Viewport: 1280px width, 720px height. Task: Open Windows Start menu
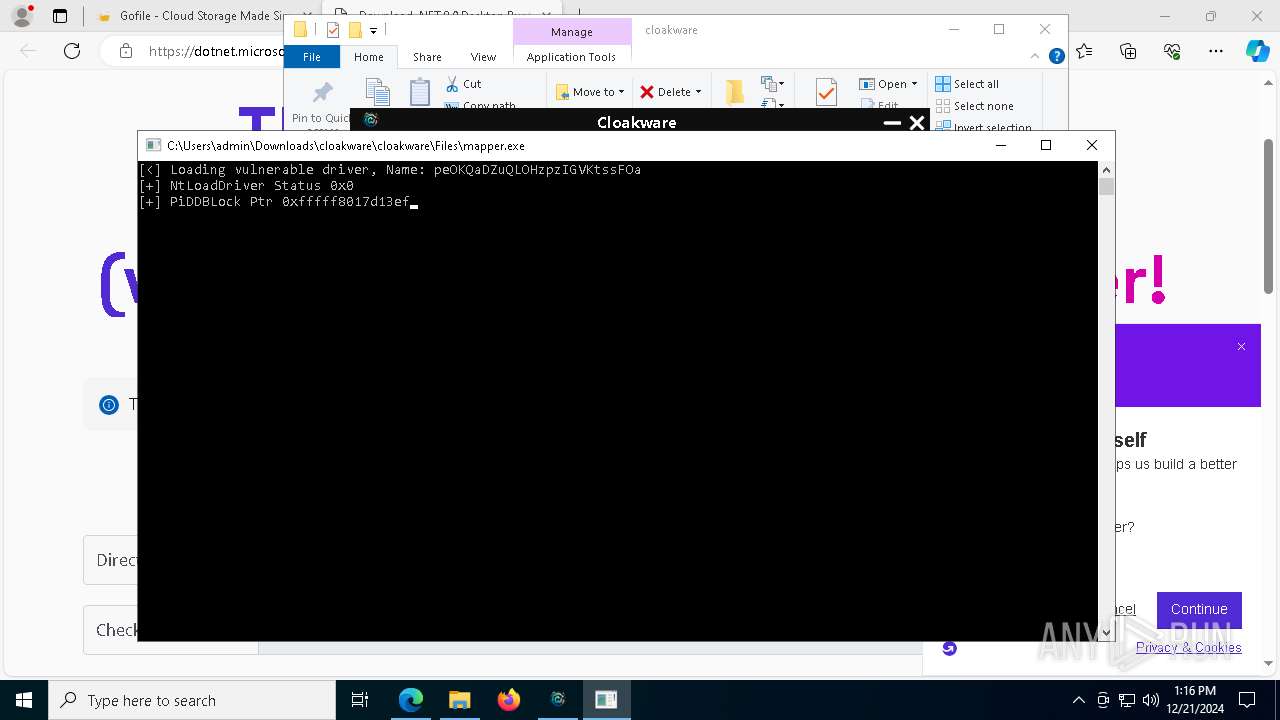(x=24, y=700)
